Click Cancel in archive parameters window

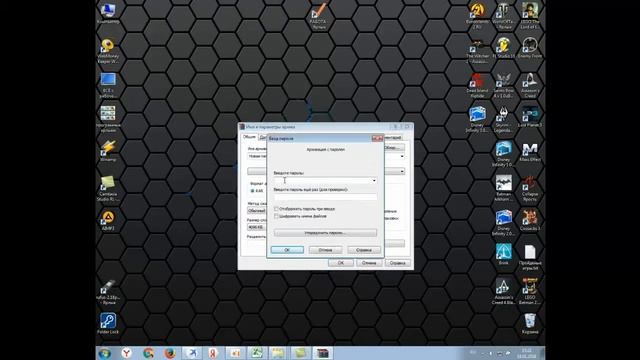tap(369, 263)
